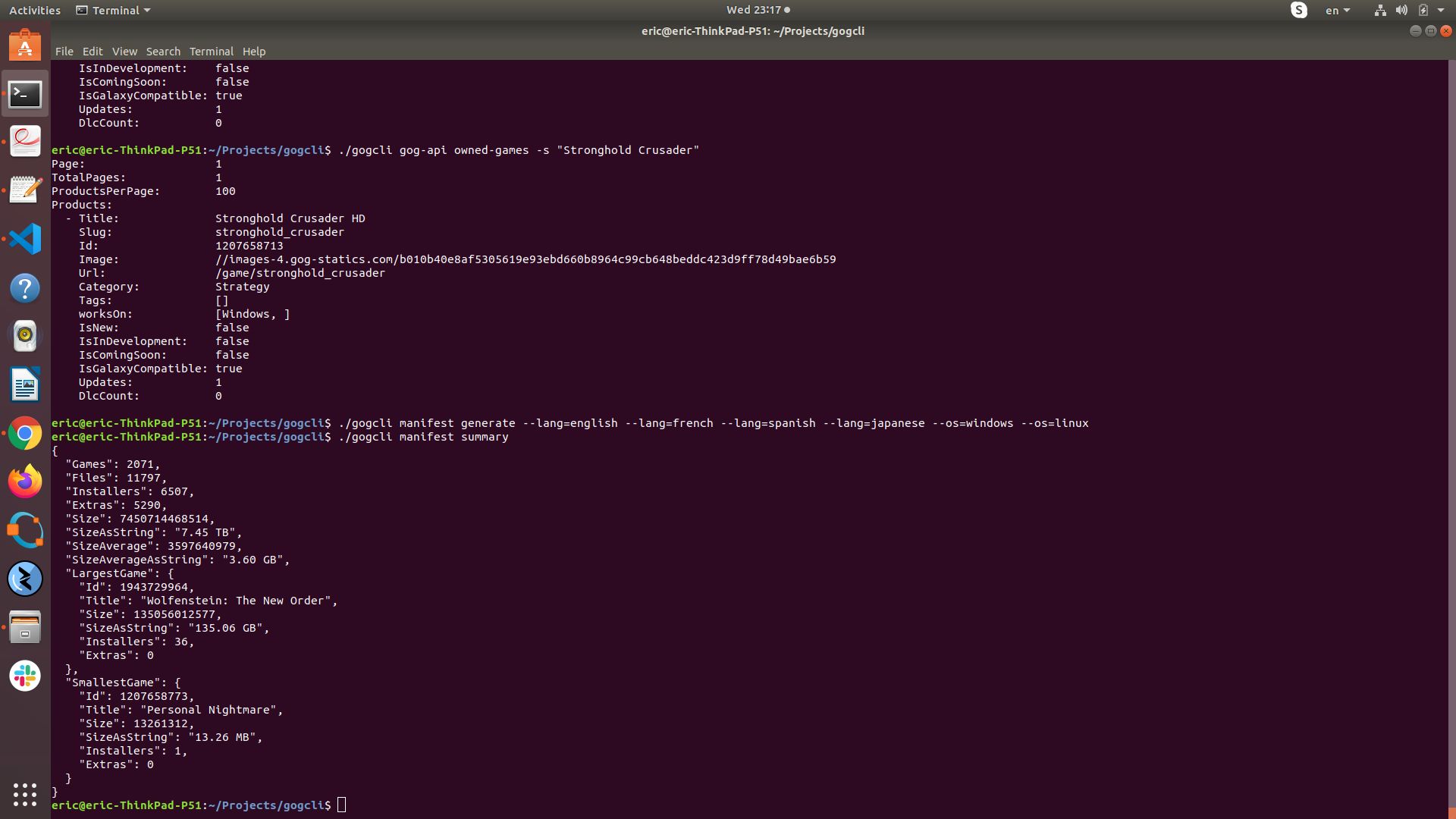The image size is (1456, 819).
Task: Open the File menu
Action: (64, 52)
